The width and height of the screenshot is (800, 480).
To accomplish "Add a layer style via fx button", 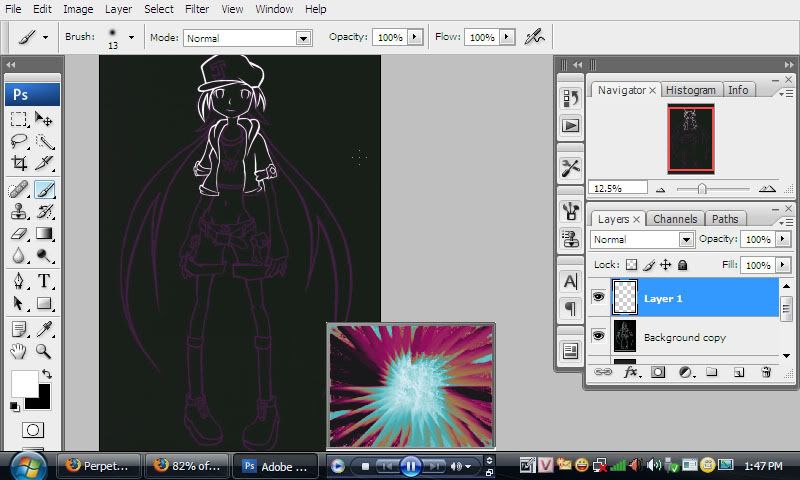I will pos(632,372).
